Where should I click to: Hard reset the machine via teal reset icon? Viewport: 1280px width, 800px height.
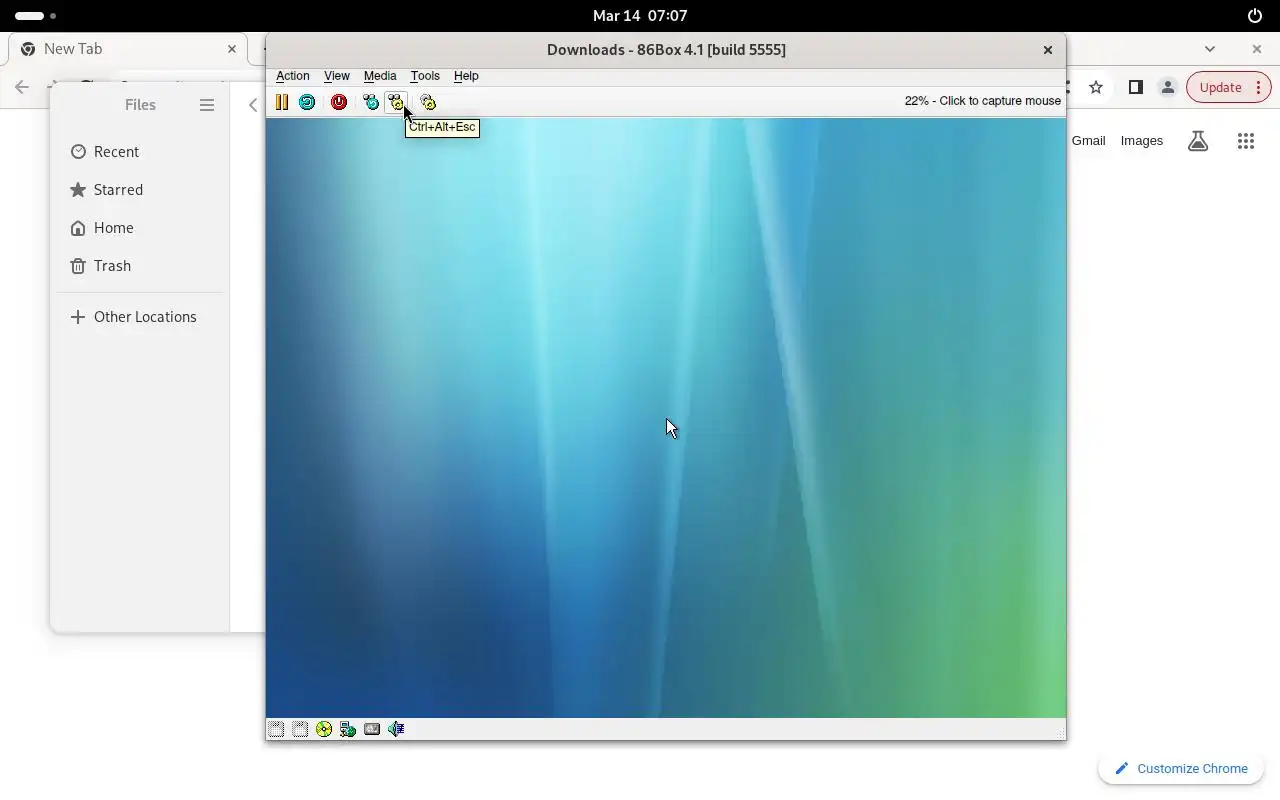(307, 102)
